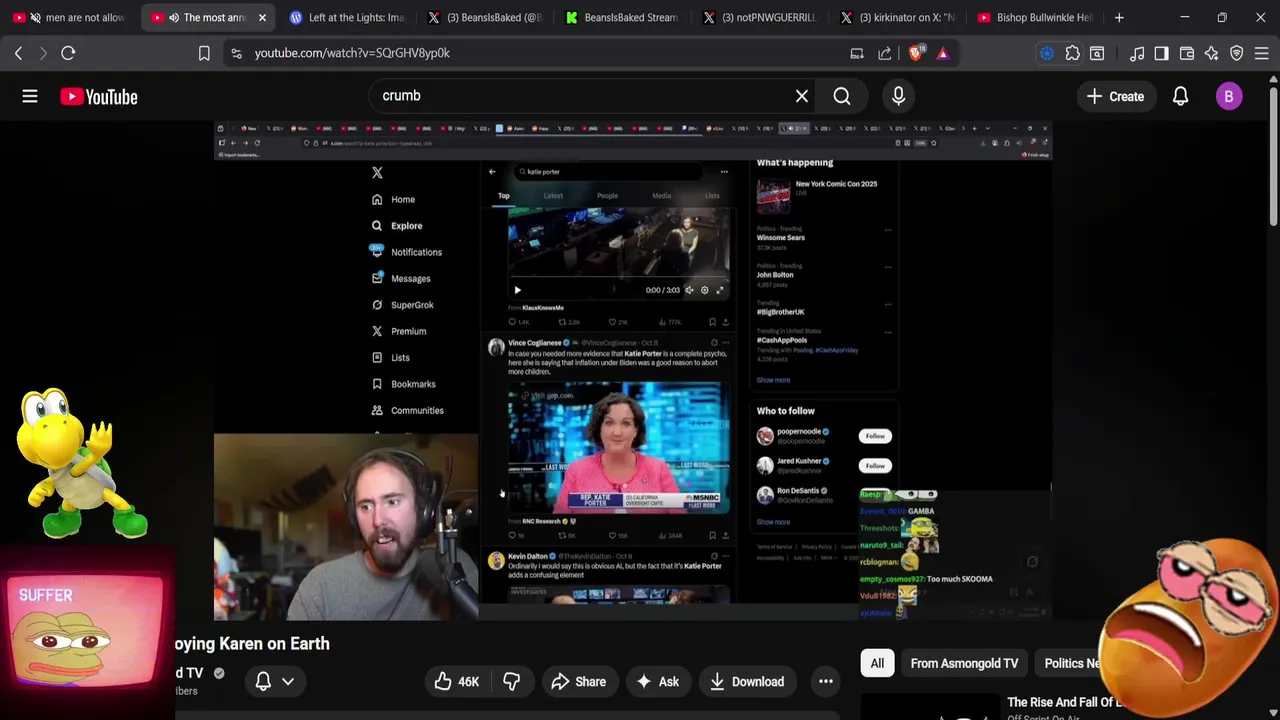Click the verified channel badge

[219, 673]
